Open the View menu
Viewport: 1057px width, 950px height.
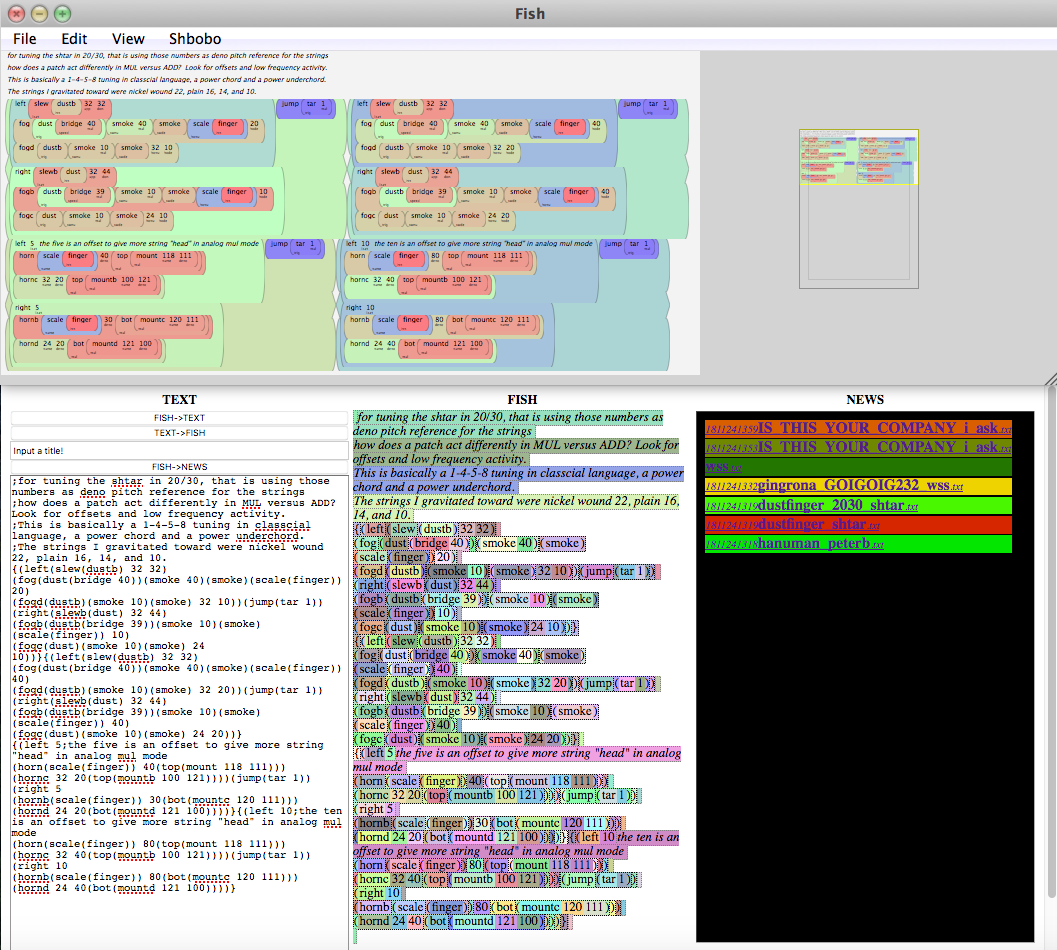coord(128,38)
